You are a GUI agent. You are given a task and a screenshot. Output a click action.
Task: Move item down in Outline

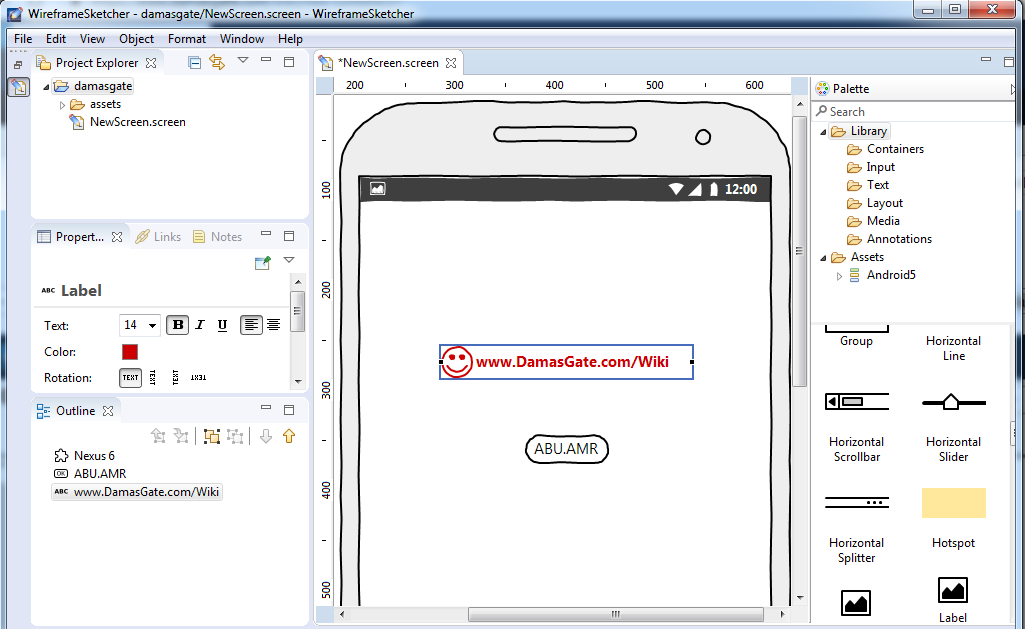coord(266,436)
